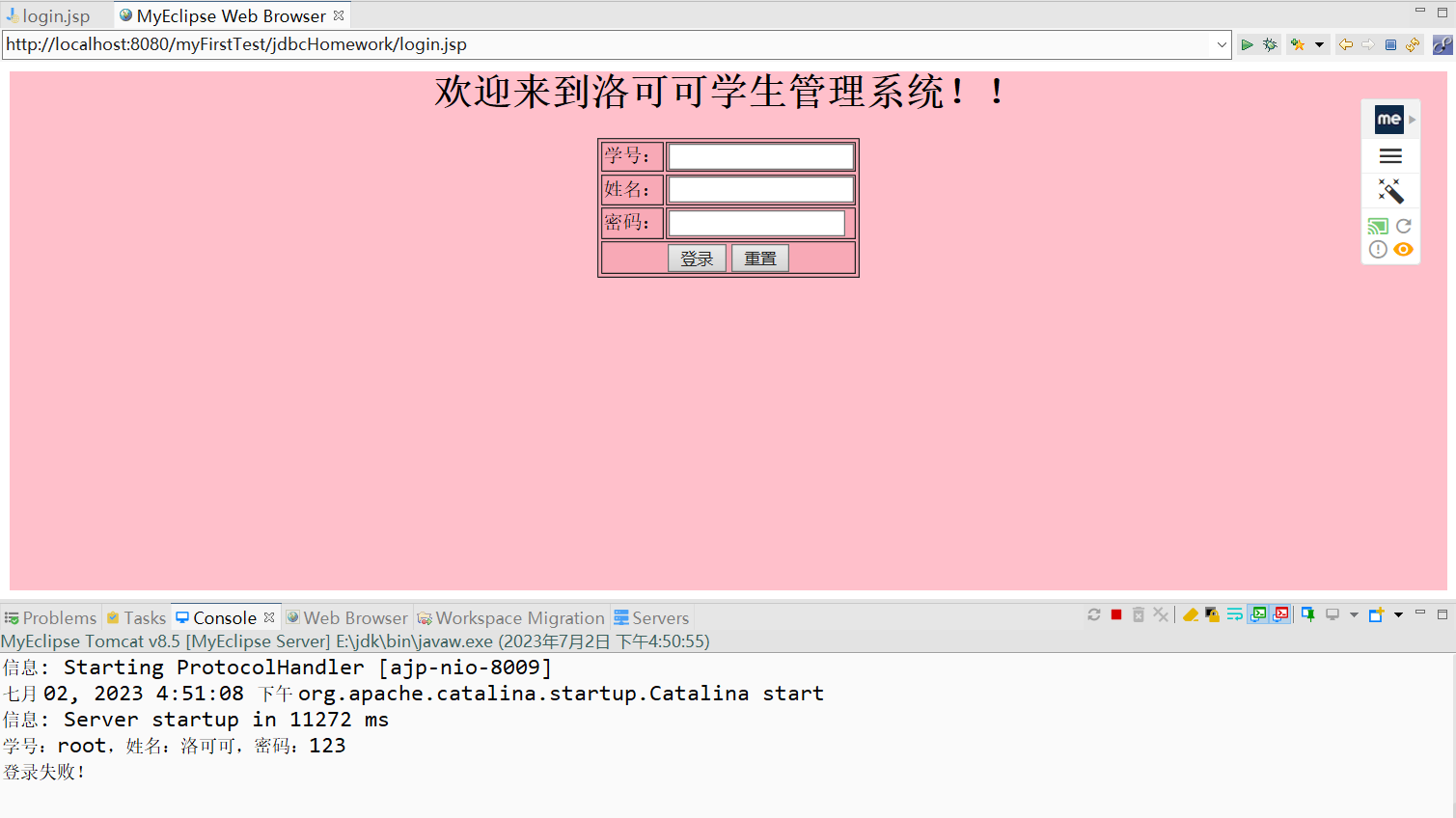Click the 重置 reset button

point(760,259)
